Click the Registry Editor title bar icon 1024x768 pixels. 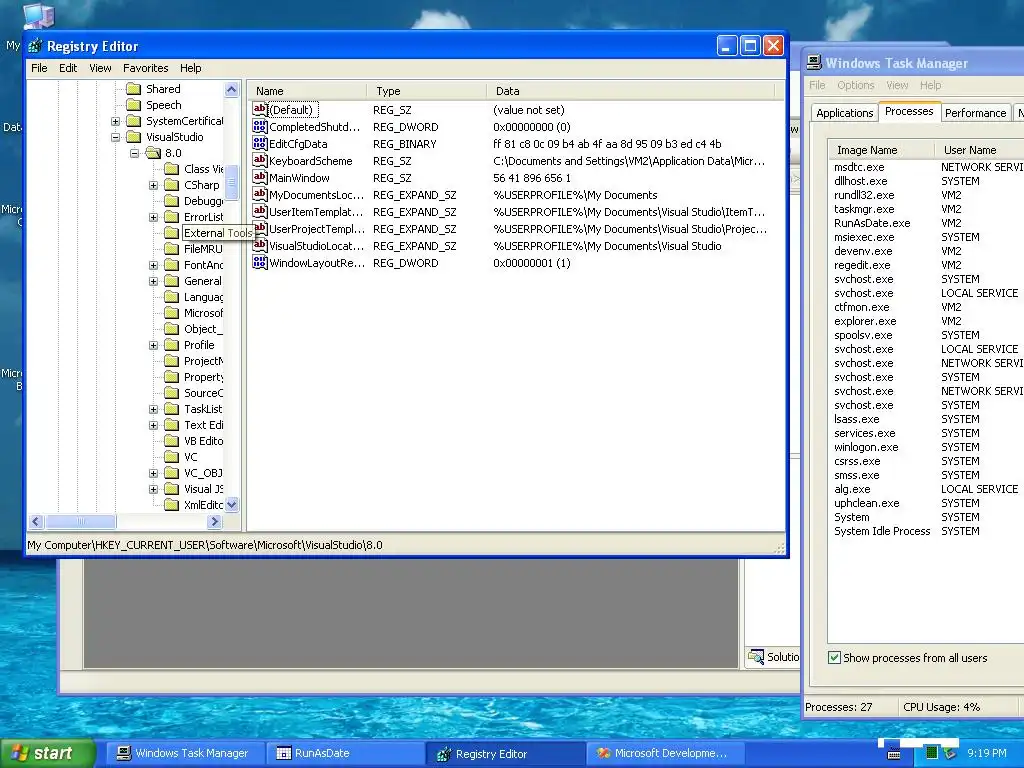pyautogui.click(x=35, y=46)
